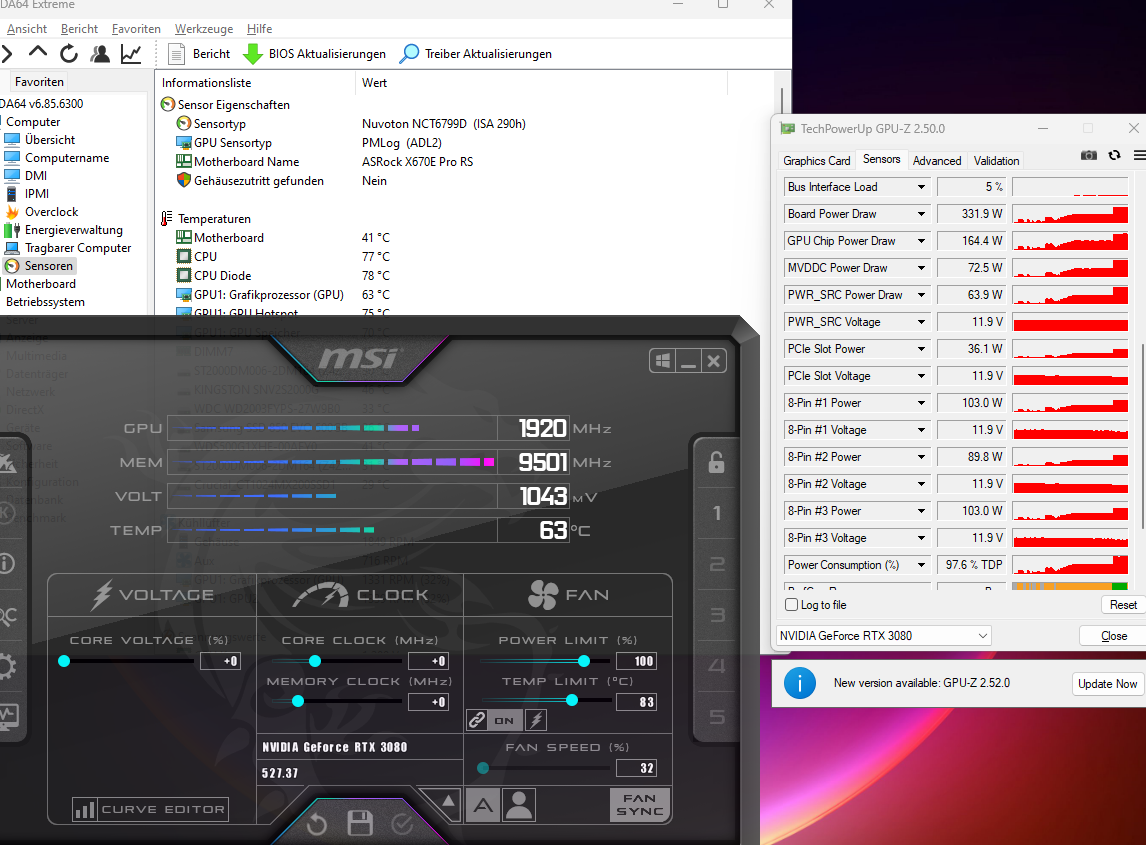Image resolution: width=1146 pixels, height=845 pixels.
Task: Take GPU-Z screenshot with camera icon
Action: tap(1088, 156)
